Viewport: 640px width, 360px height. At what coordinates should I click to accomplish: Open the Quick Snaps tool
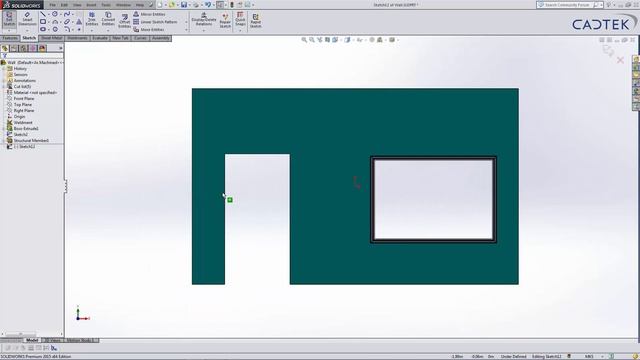click(240, 19)
